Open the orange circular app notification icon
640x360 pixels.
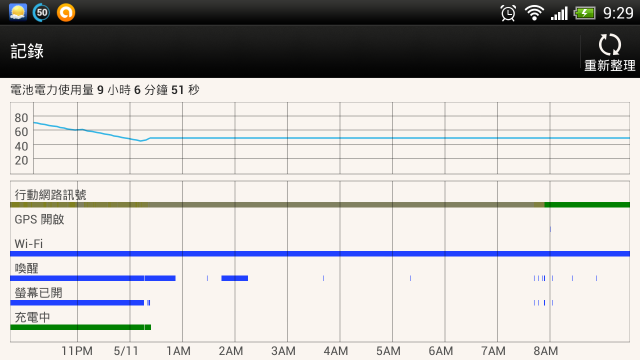click(66, 12)
